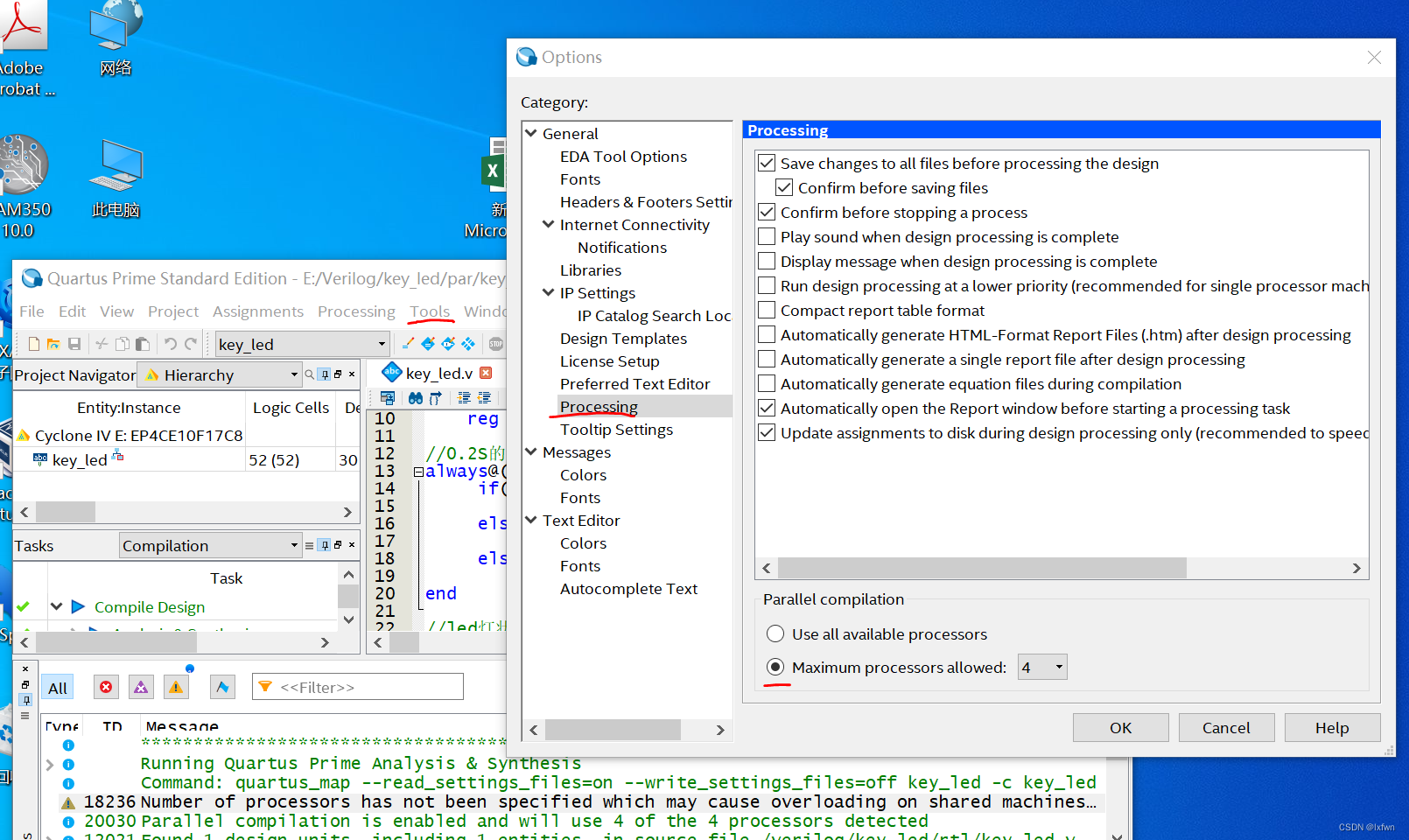Toggle Save changes to all files before processing
The image size is (1409, 840).
(767, 164)
